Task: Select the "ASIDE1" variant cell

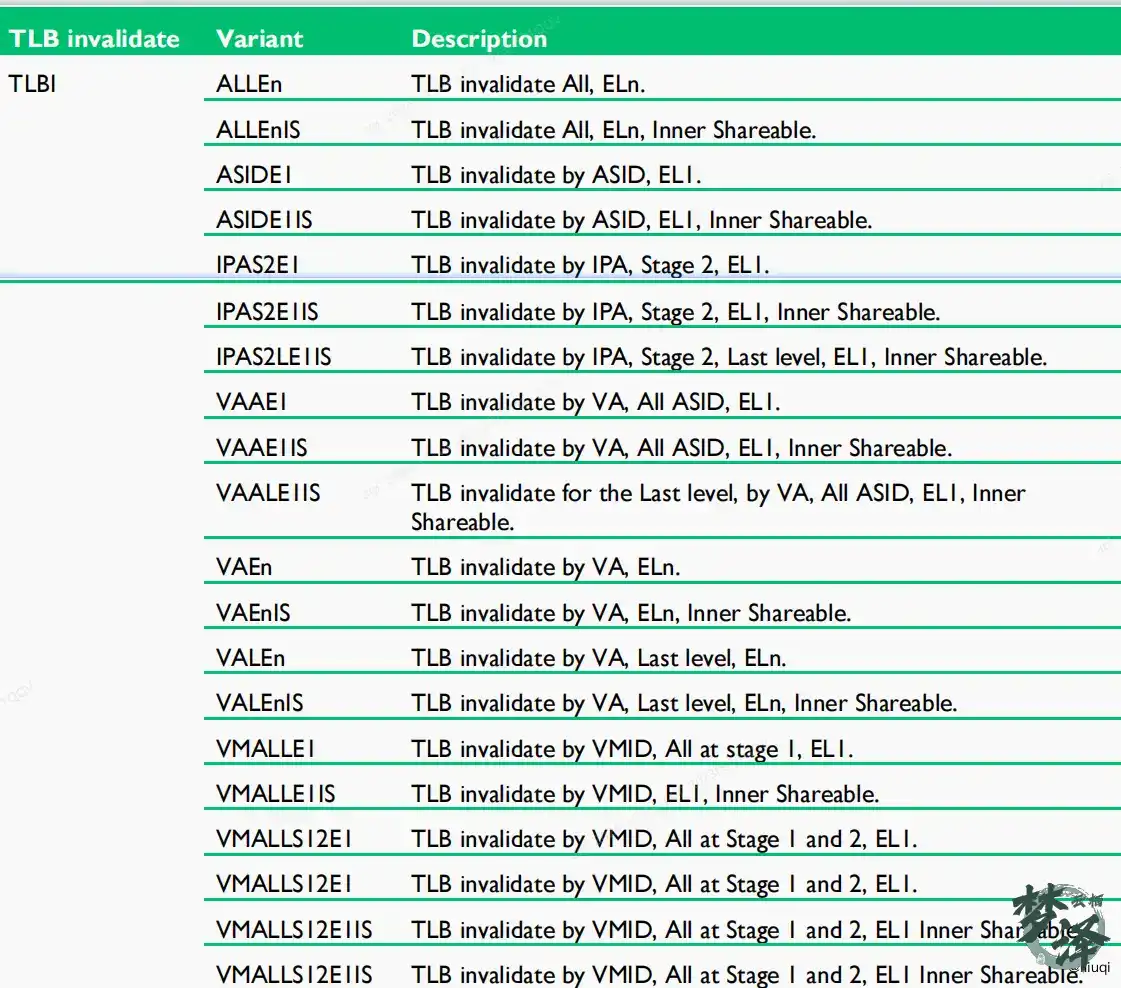Action: click(254, 174)
